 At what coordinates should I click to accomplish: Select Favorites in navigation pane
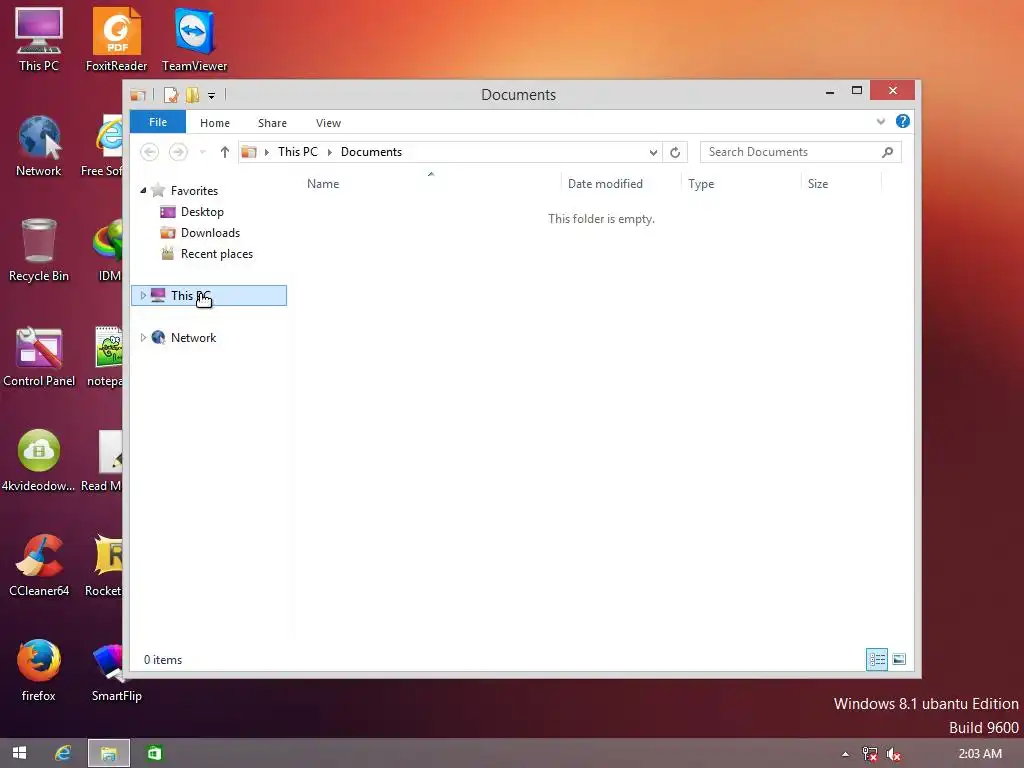(194, 191)
